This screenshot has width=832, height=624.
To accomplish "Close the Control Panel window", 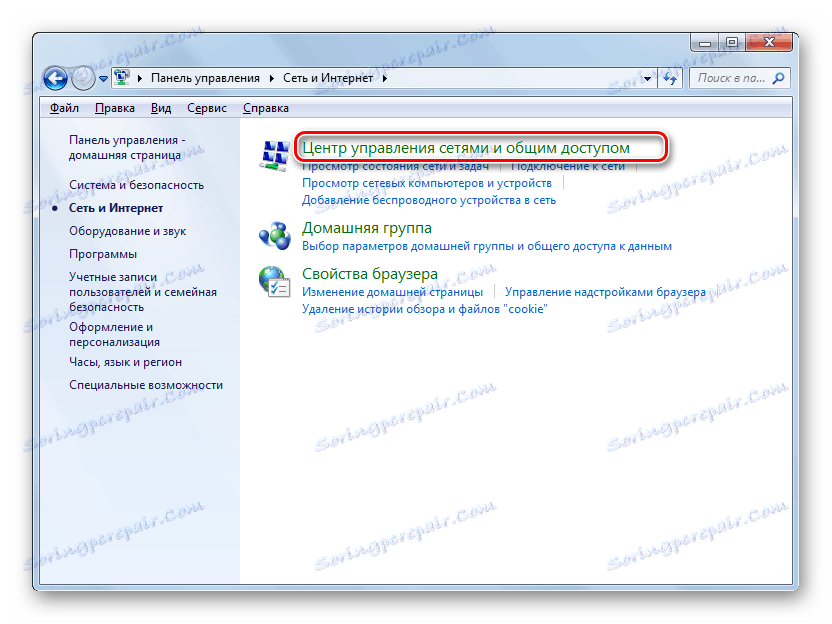I will click(x=769, y=42).
